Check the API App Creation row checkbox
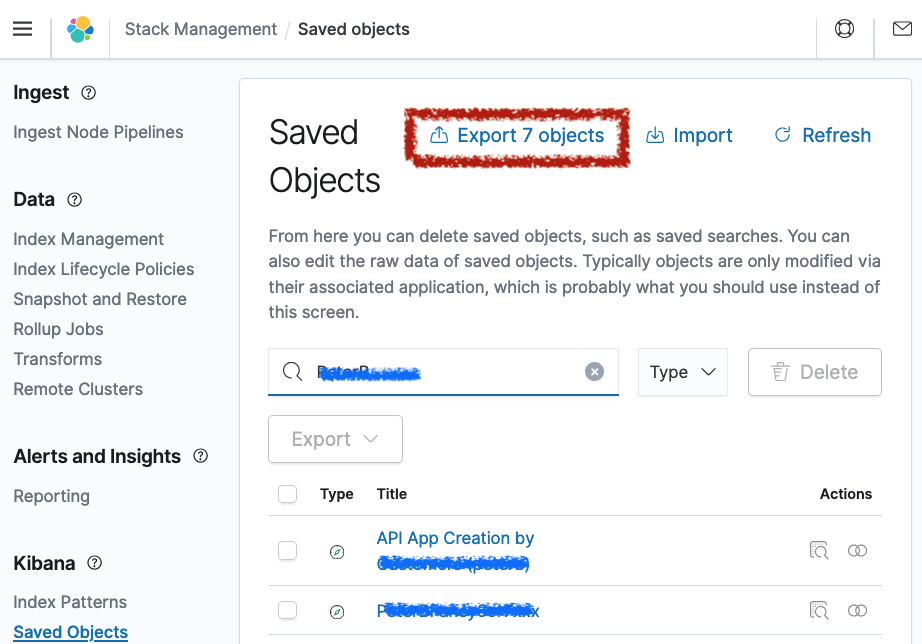 click(x=288, y=550)
